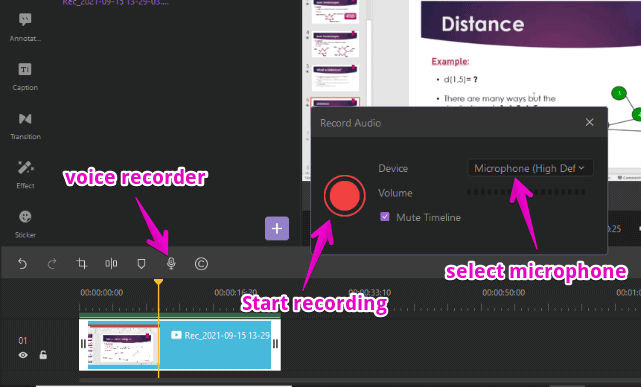Select the crop tool
This screenshot has width=641, height=387.
[82, 264]
